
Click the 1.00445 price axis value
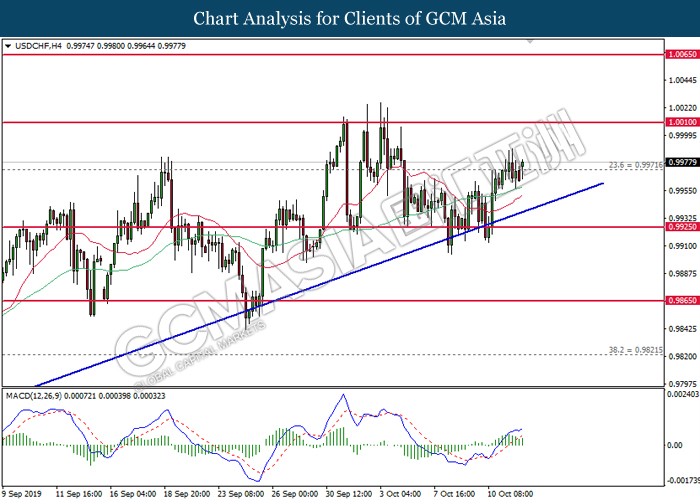(x=681, y=81)
